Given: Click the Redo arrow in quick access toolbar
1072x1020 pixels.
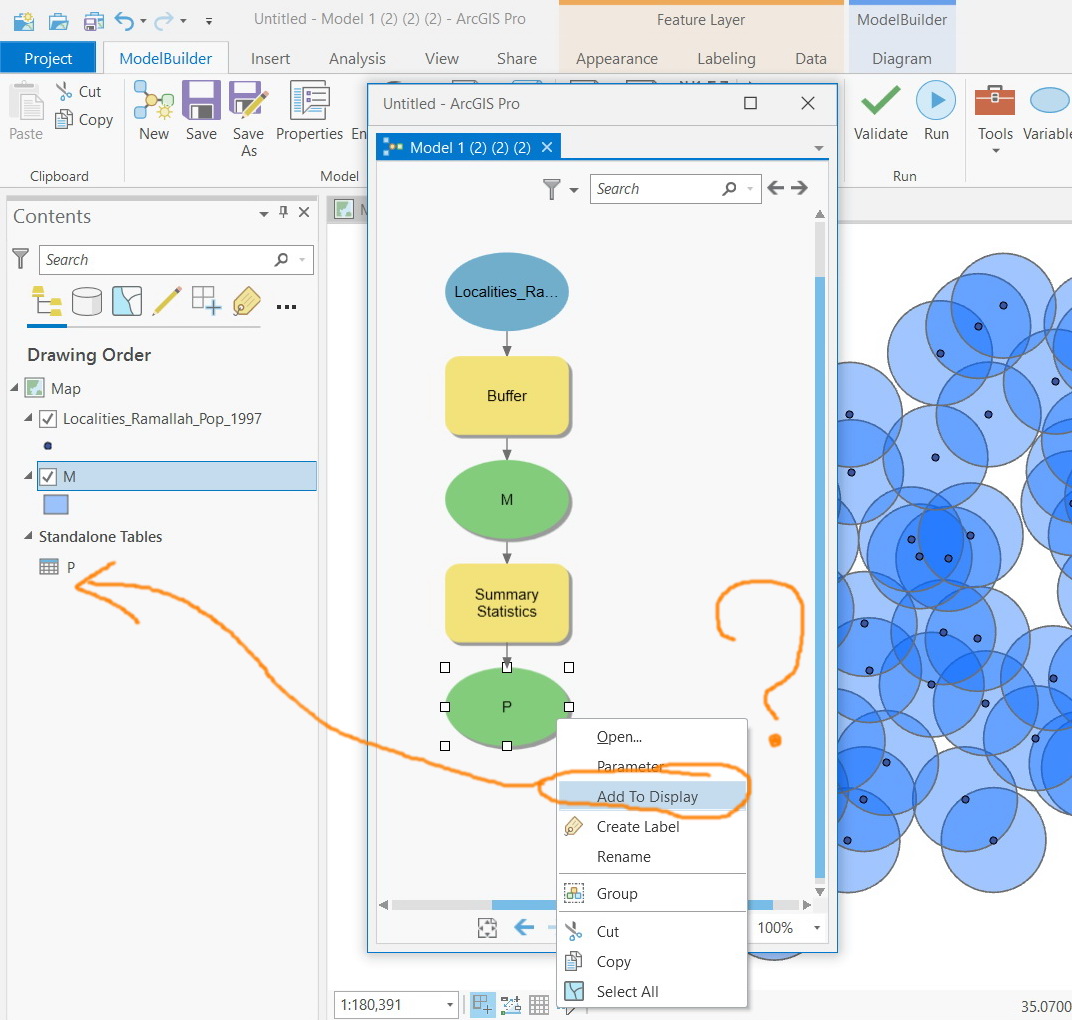Looking at the screenshot, I should tap(164, 21).
